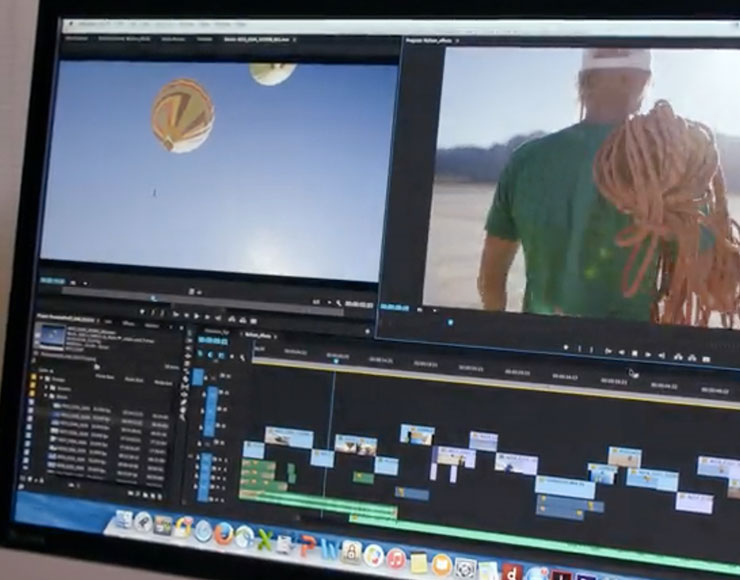Select the Project panel tab
Image resolution: width=740 pixels, height=580 pixels.
(65, 318)
